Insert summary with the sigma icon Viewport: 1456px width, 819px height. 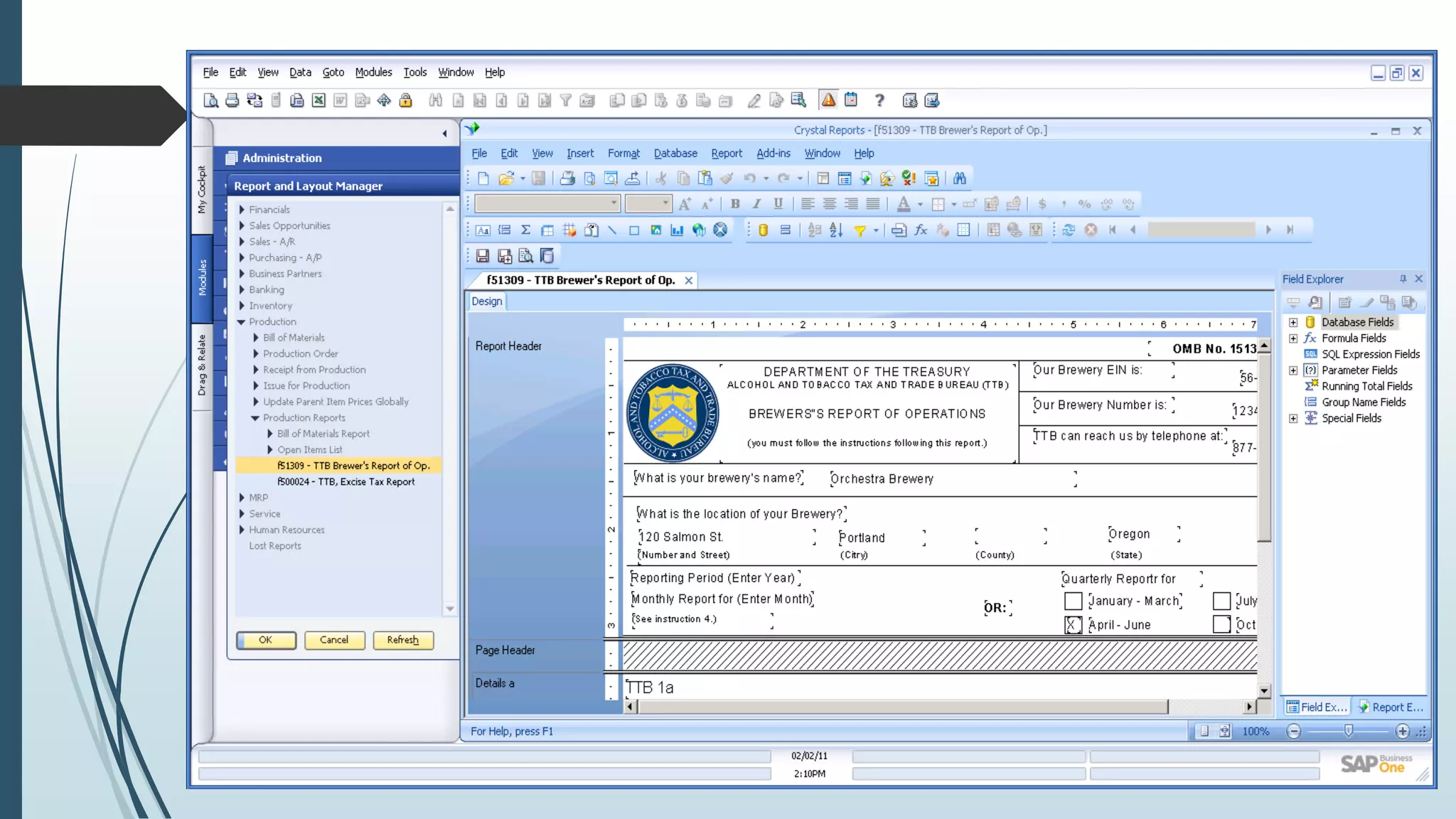(x=525, y=230)
